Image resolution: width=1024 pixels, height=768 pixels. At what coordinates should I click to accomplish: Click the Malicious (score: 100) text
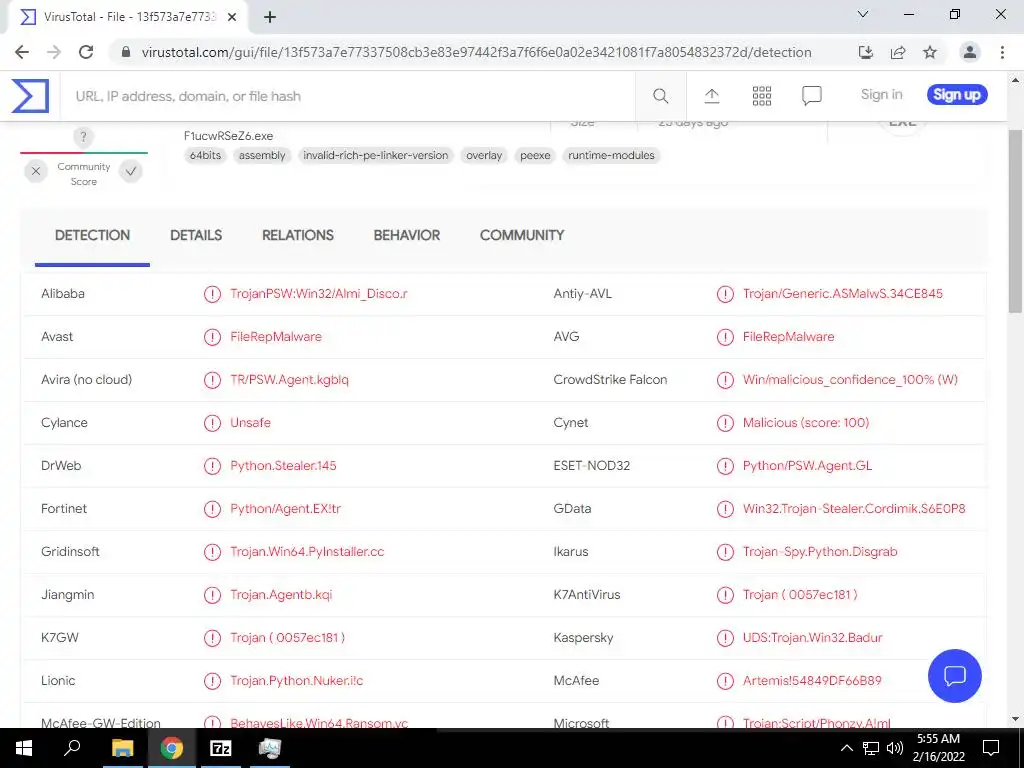click(806, 423)
